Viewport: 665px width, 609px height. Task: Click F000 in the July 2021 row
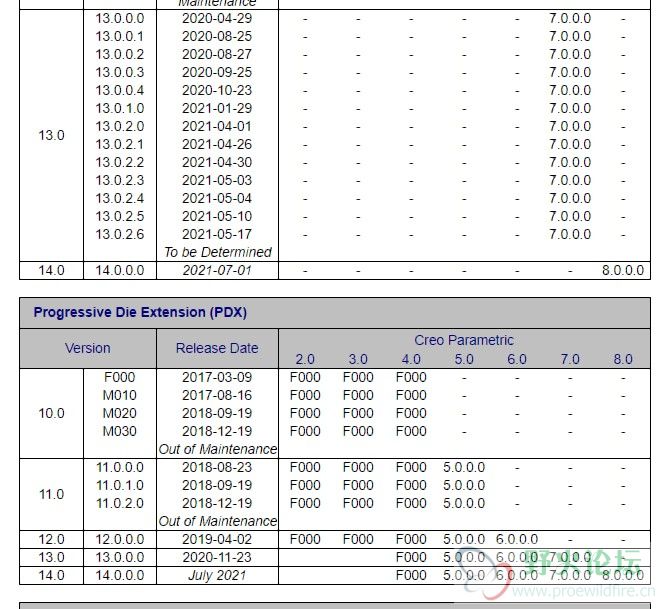pos(411,575)
